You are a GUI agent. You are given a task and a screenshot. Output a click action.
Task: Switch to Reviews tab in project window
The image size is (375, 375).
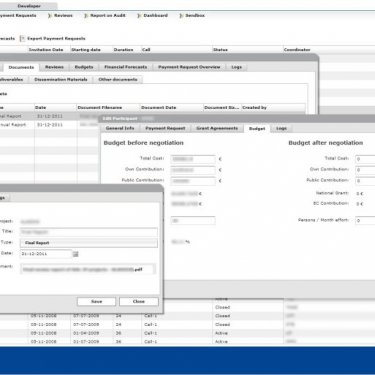coord(54,67)
